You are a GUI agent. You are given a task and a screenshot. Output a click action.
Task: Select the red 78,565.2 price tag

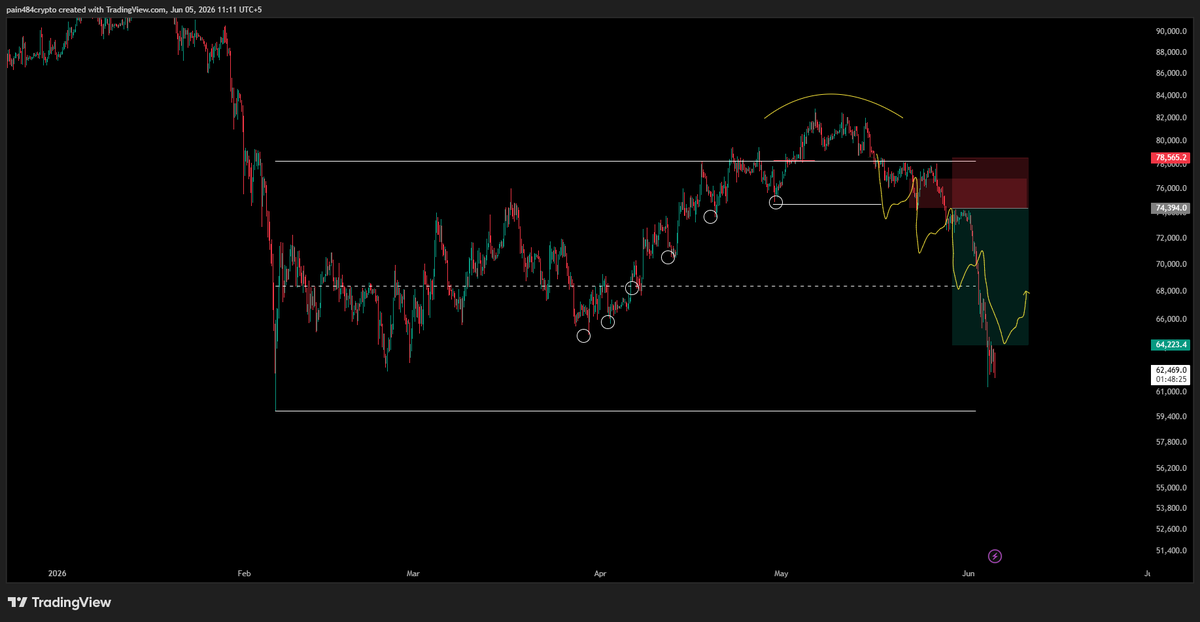pyautogui.click(x=1171, y=158)
